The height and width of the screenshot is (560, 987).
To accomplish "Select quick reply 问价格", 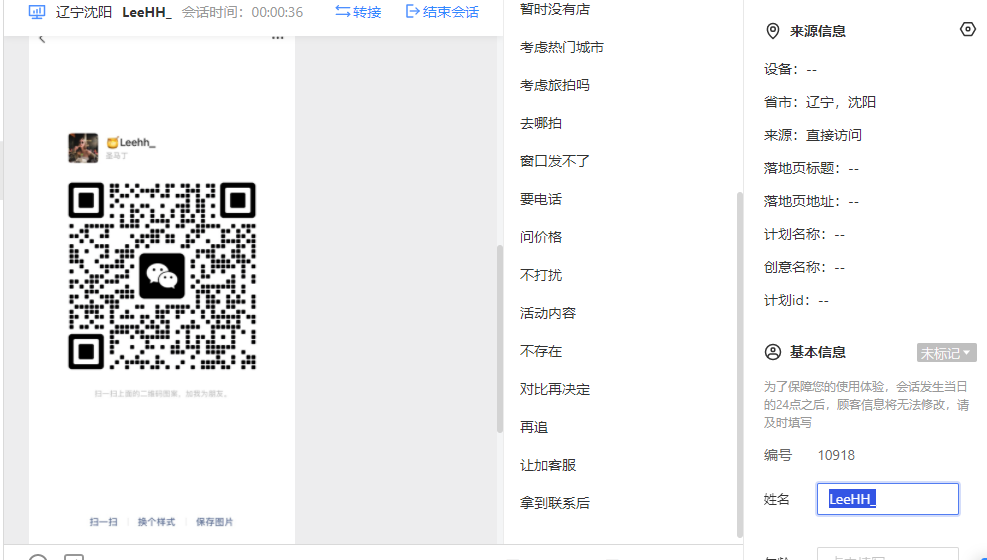I will tap(541, 237).
